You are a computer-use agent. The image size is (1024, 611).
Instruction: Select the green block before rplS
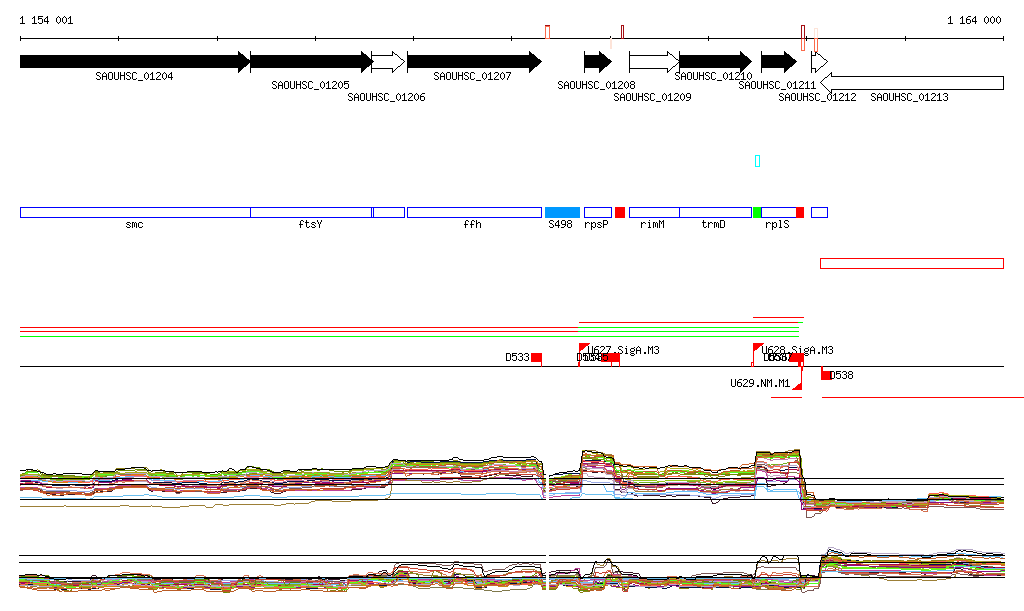[x=757, y=212]
